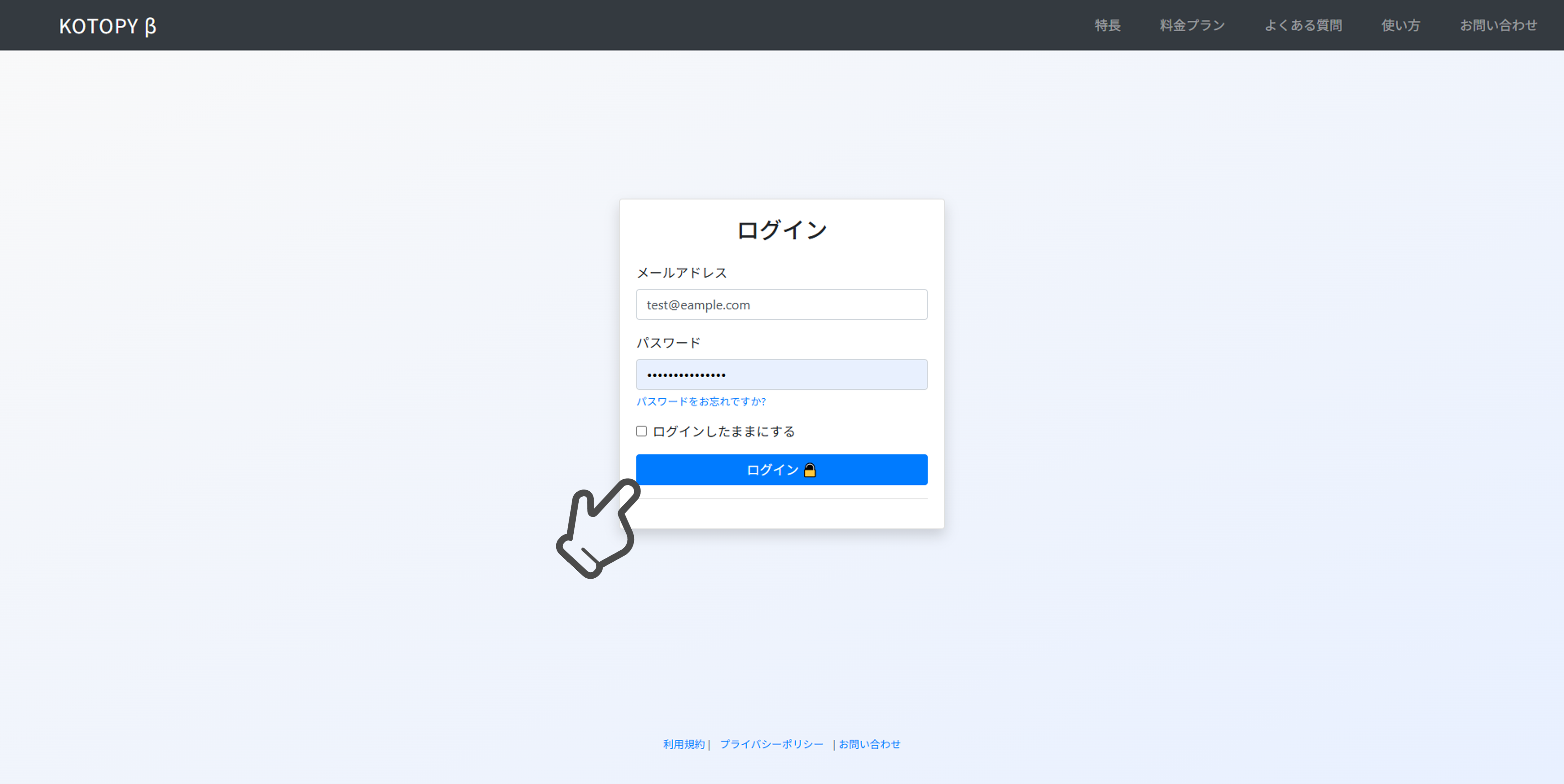Open the 使い方 page
The height and width of the screenshot is (784, 1564).
coord(1400,25)
